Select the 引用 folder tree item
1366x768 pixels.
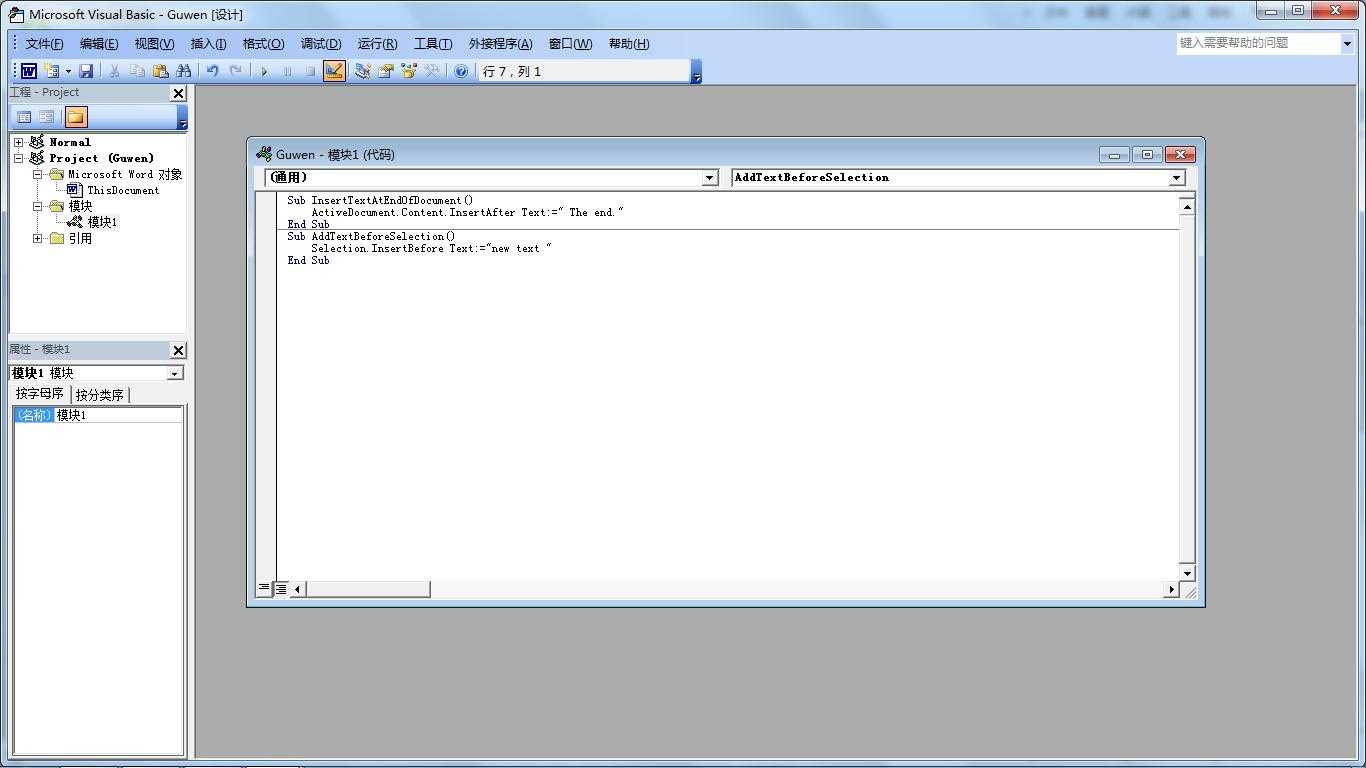tap(80, 238)
